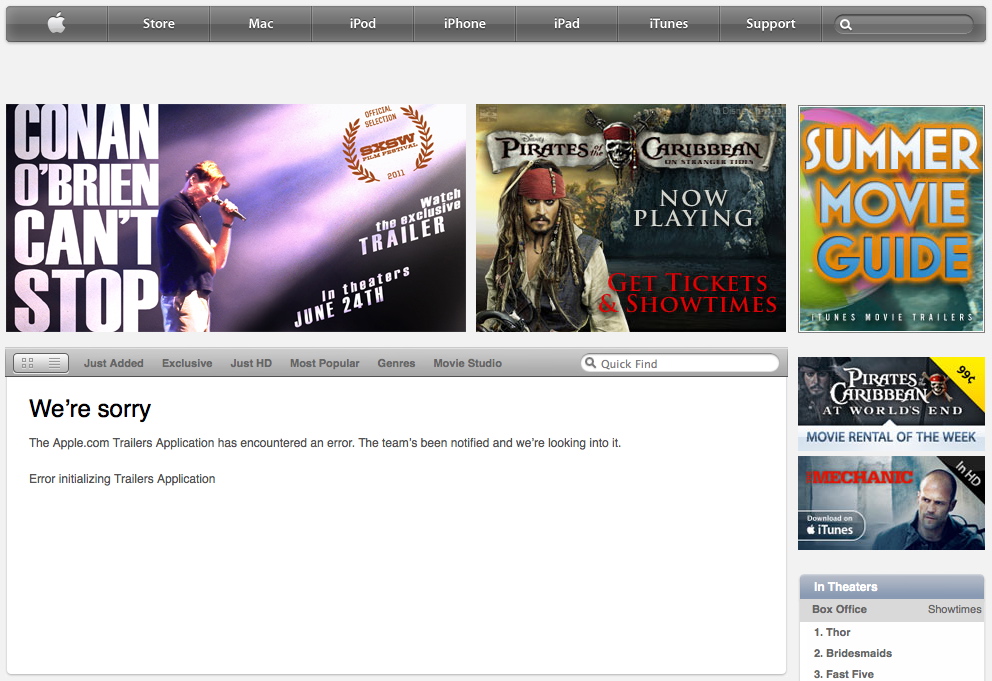Open the Store menu
The height and width of the screenshot is (681, 992).
click(158, 23)
